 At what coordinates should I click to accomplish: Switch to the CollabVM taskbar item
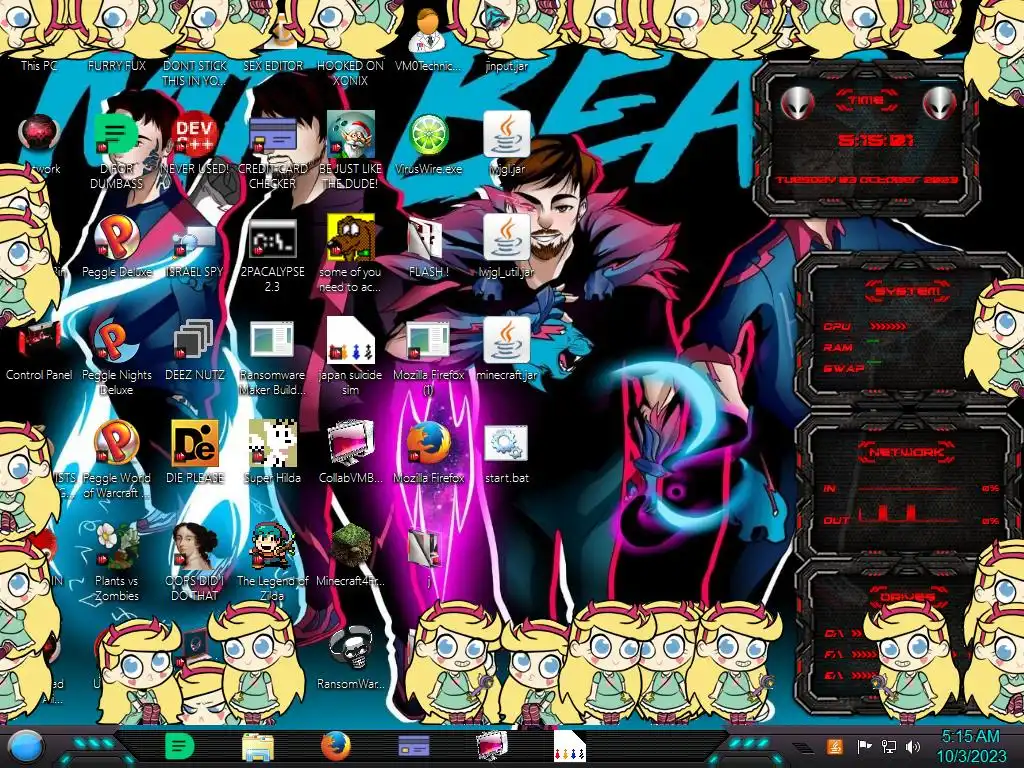pyautogui.click(x=491, y=746)
